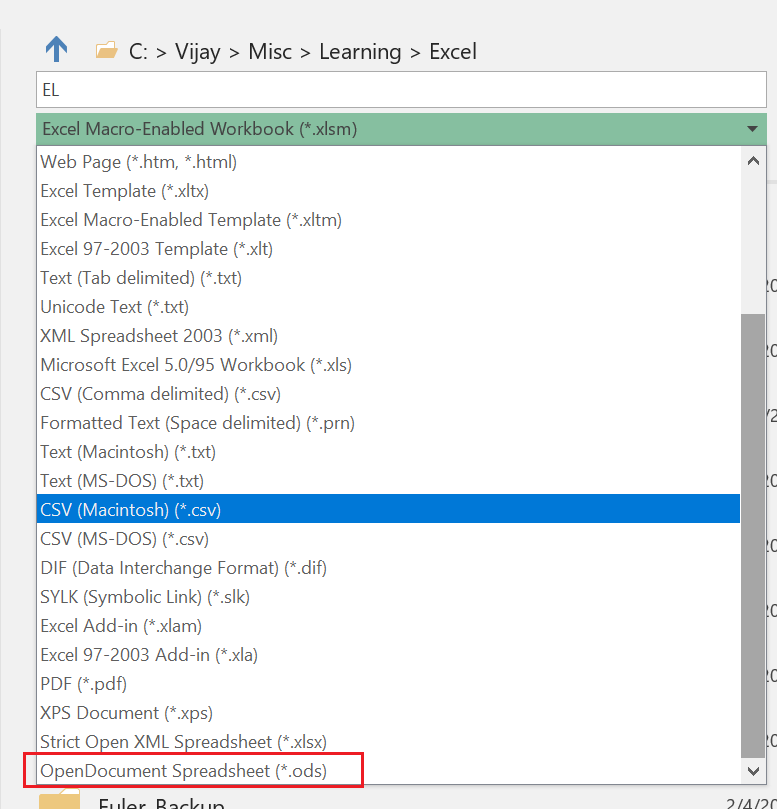Pick DIF (Data Interchange Format) (*.dif)
The width and height of the screenshot is (777, 809).
[388, 568]
